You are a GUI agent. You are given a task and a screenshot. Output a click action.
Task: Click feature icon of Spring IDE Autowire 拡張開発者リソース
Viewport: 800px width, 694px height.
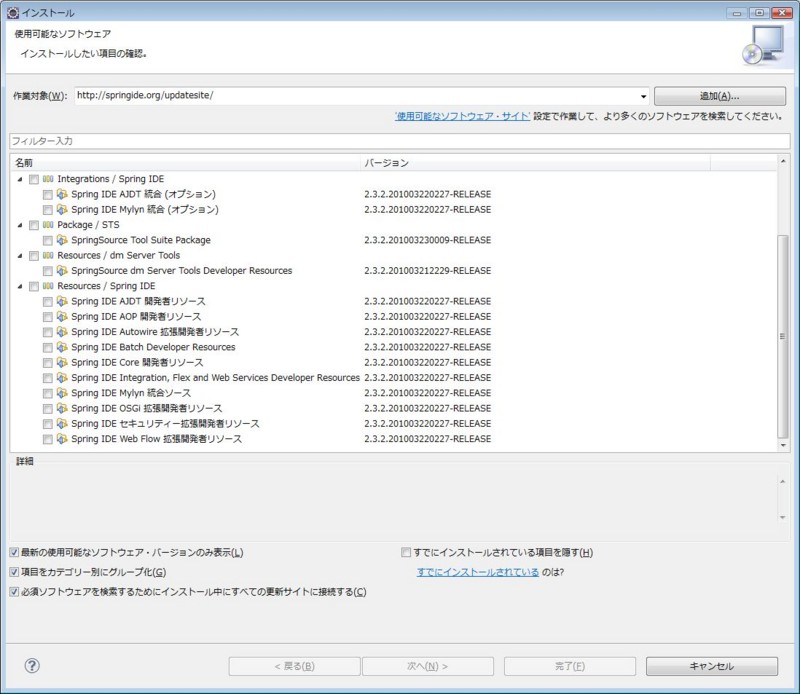point(62,332)
